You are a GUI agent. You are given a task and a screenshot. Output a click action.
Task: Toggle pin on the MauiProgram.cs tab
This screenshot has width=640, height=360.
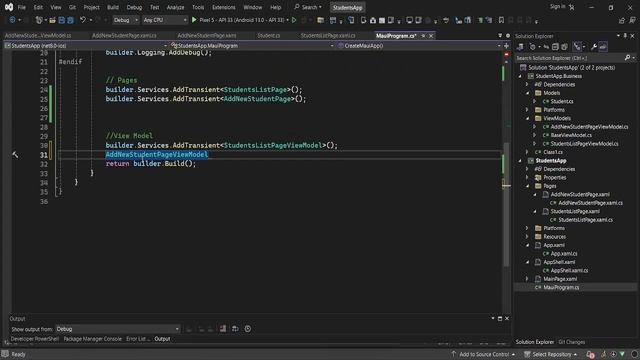(423, 36)
